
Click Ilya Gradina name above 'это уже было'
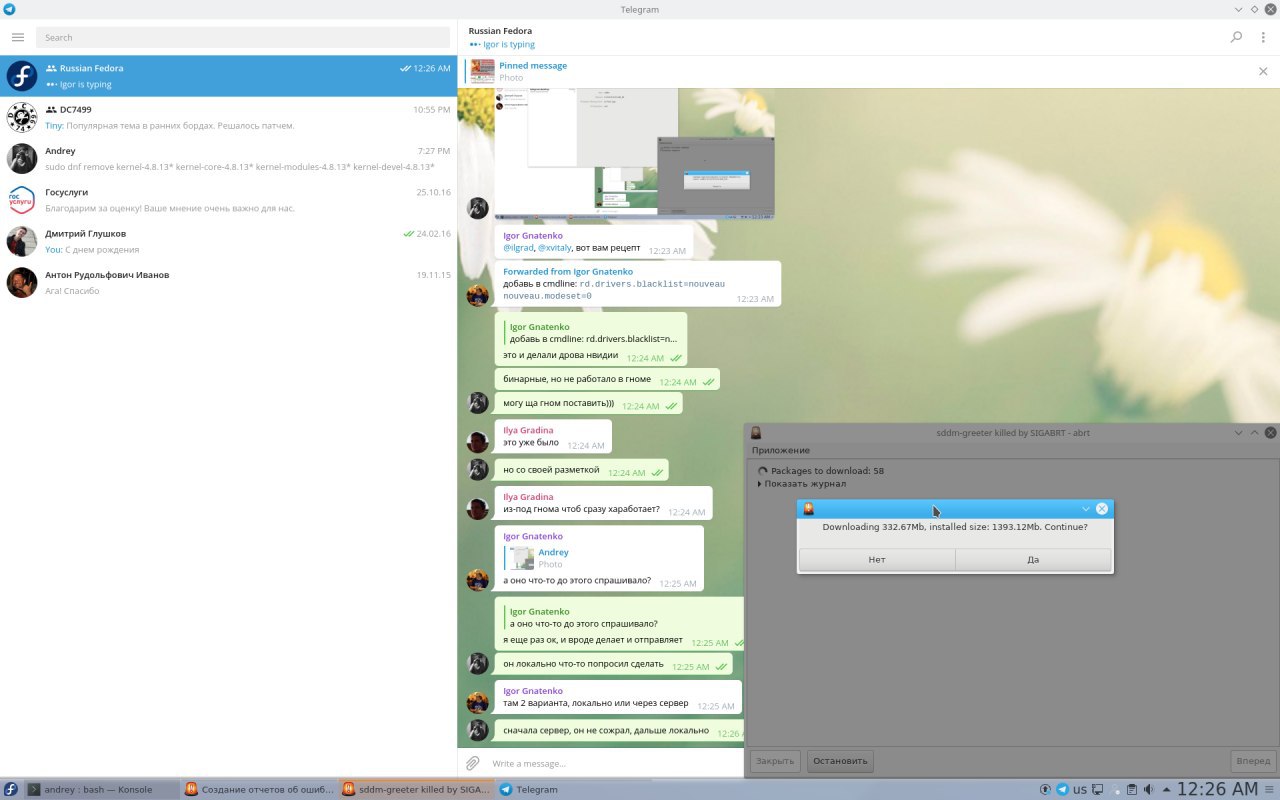coord(528,430)
